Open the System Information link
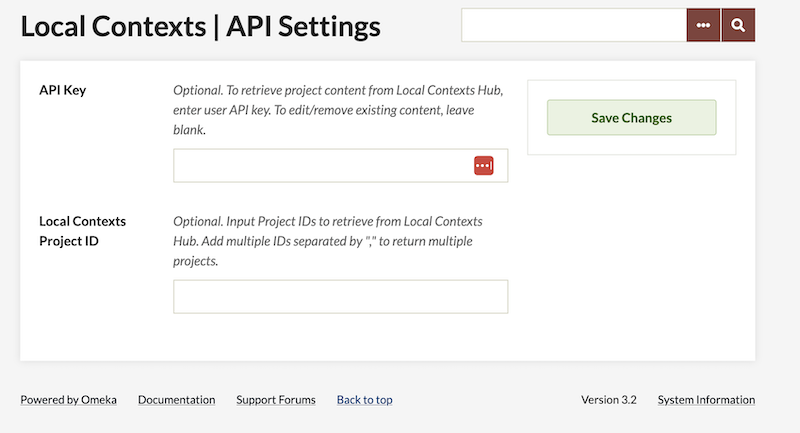The width and height of the screenshot is (800, 433). 706,400
